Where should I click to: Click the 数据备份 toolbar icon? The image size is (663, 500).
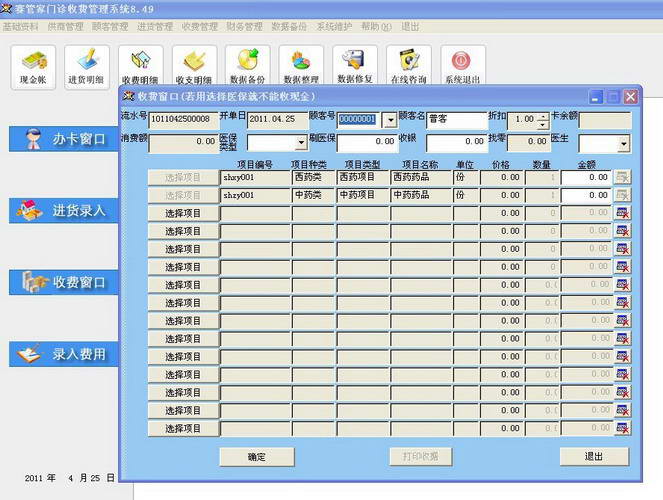pos(247,67)
